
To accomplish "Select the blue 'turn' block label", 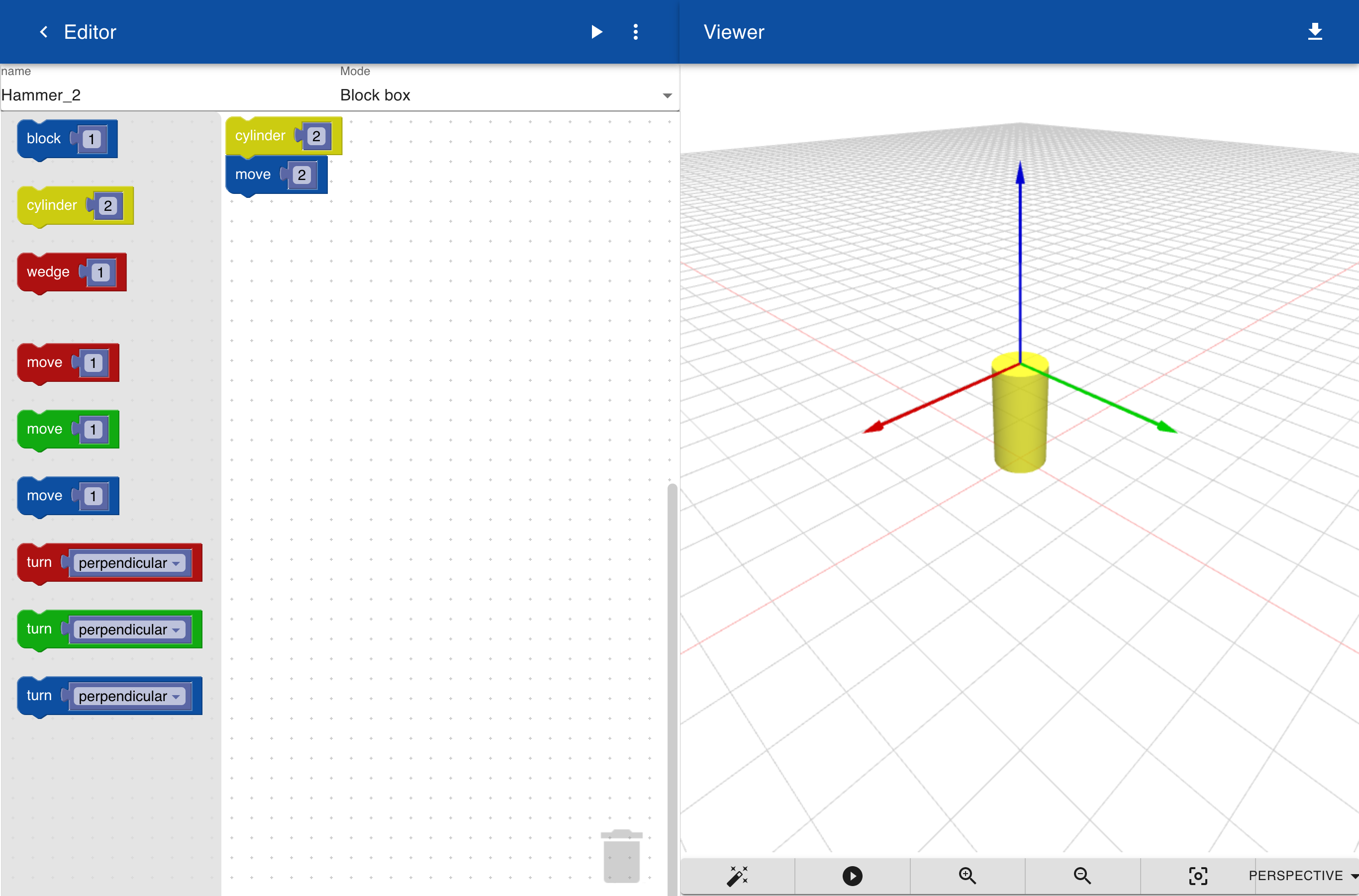I will tap(39, 696).
